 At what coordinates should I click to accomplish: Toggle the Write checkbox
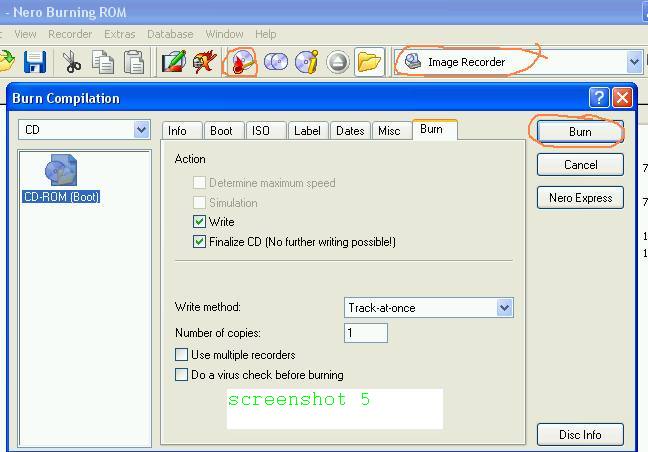click(199, 222)
